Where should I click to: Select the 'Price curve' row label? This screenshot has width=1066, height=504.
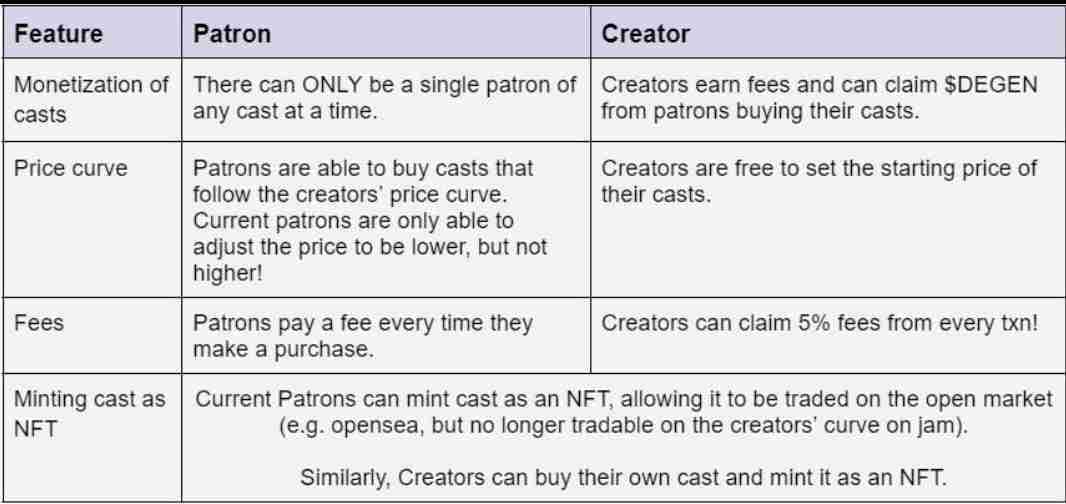(x=71, y=168)
